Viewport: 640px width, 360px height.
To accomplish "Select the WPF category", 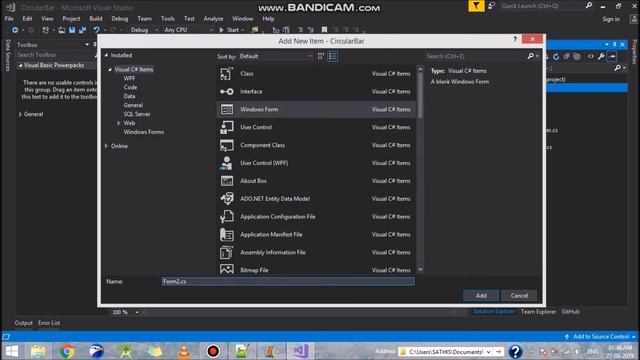I will click(x=129, y=78).
